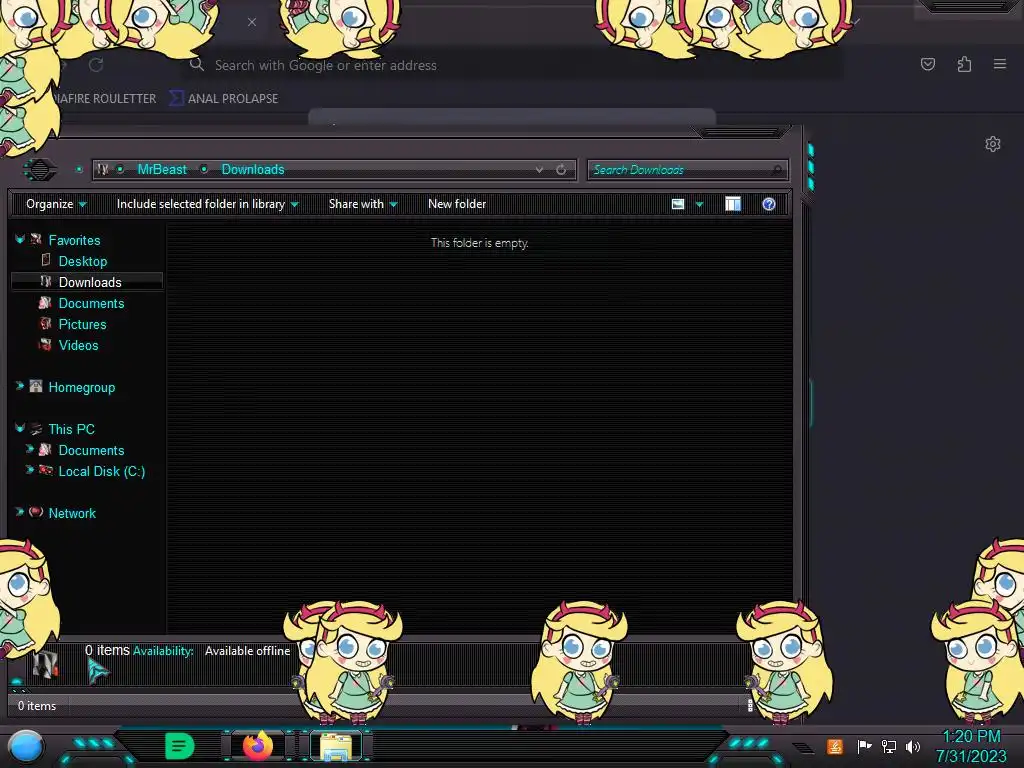The image size is (1024, 768).
Task: Click '0 items' in the status bar
Action: (37, 706)
